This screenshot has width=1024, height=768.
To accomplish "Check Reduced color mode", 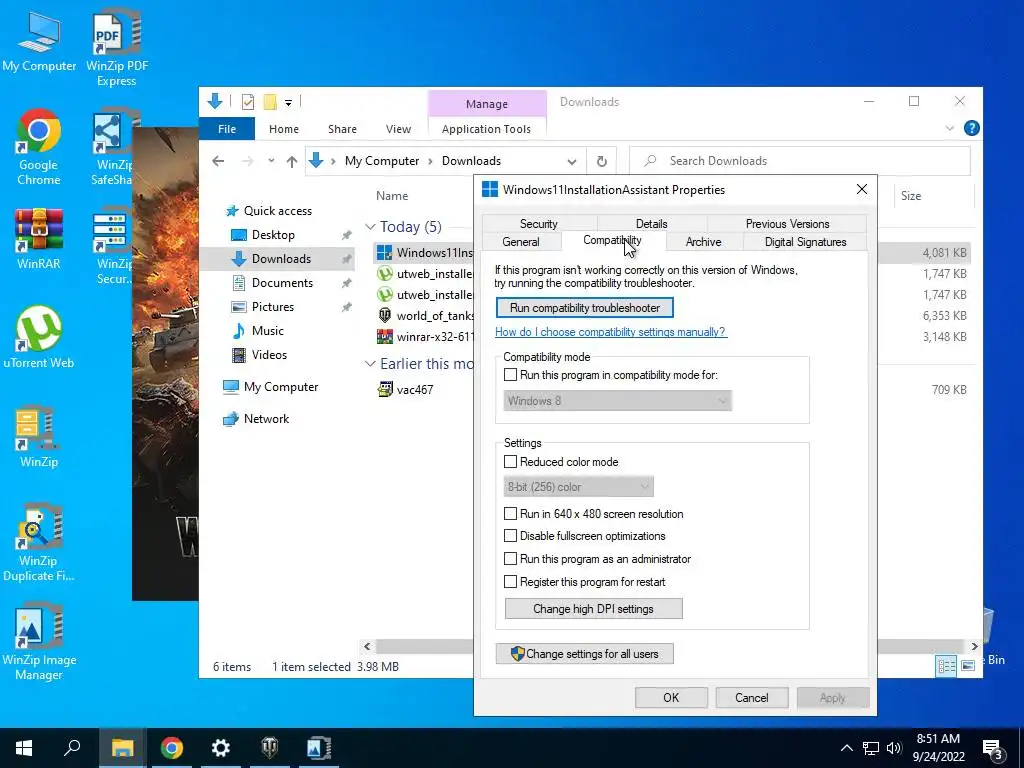I will (x=511, y=462).
